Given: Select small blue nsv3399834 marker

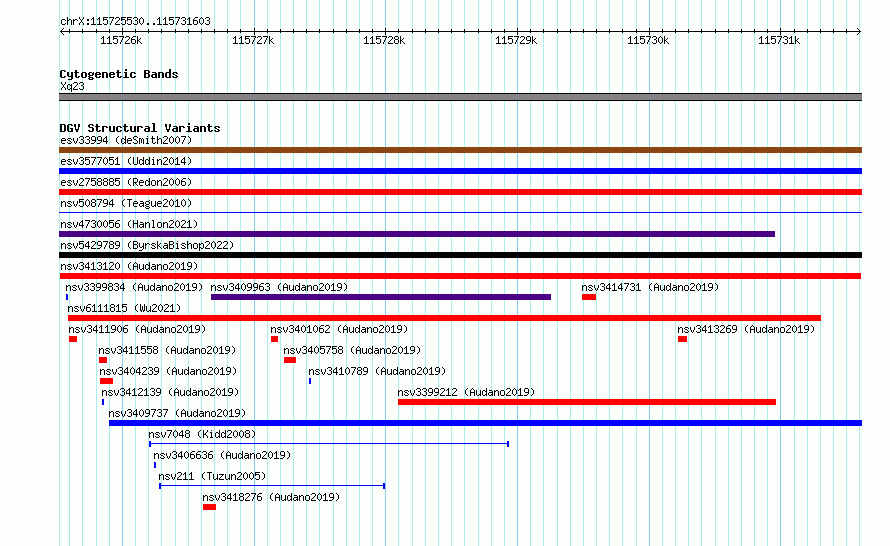Looking at the screenshot, I should coord(67,297).
